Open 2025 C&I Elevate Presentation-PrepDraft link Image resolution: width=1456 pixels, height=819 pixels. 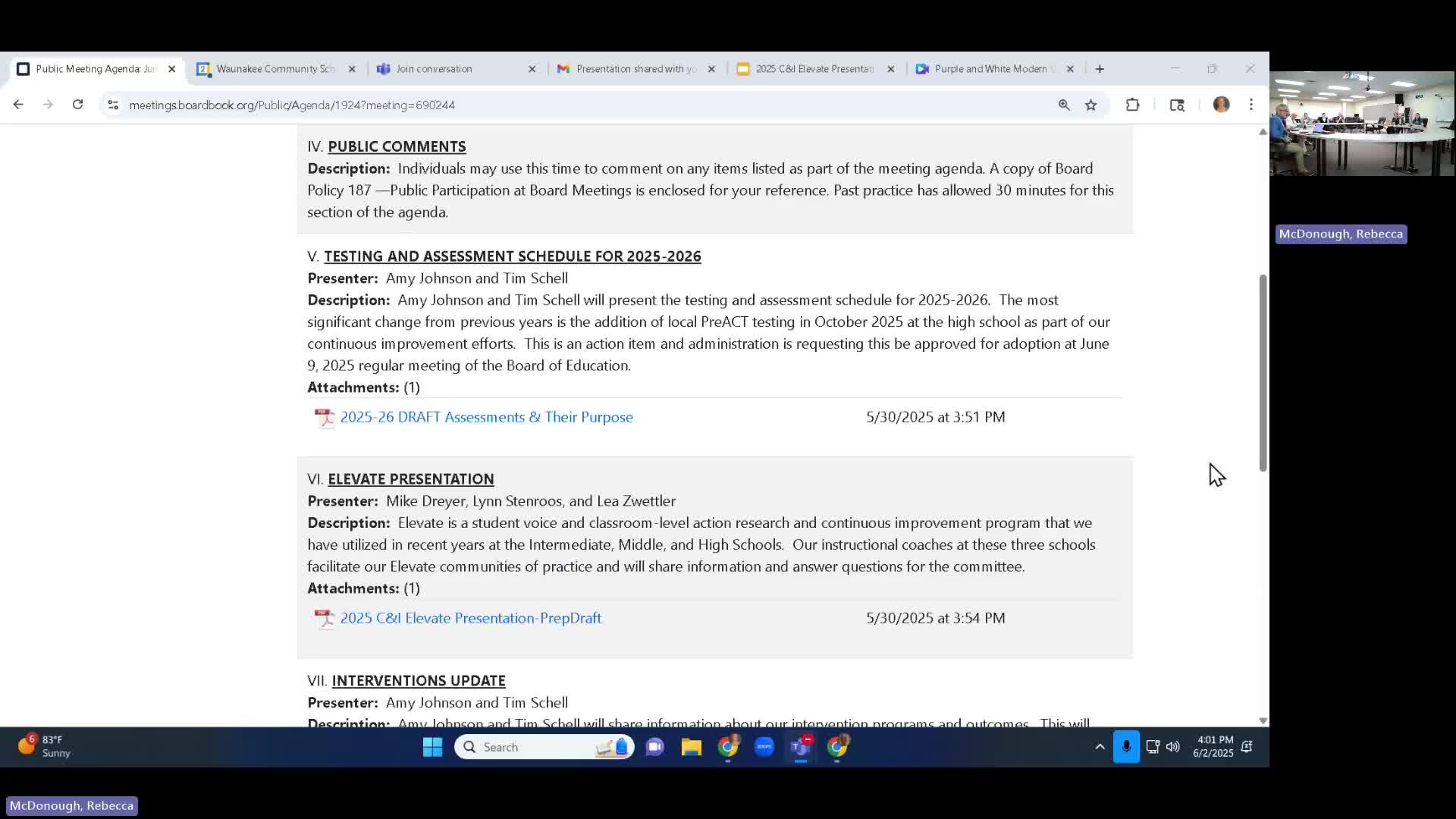point(470,618)
